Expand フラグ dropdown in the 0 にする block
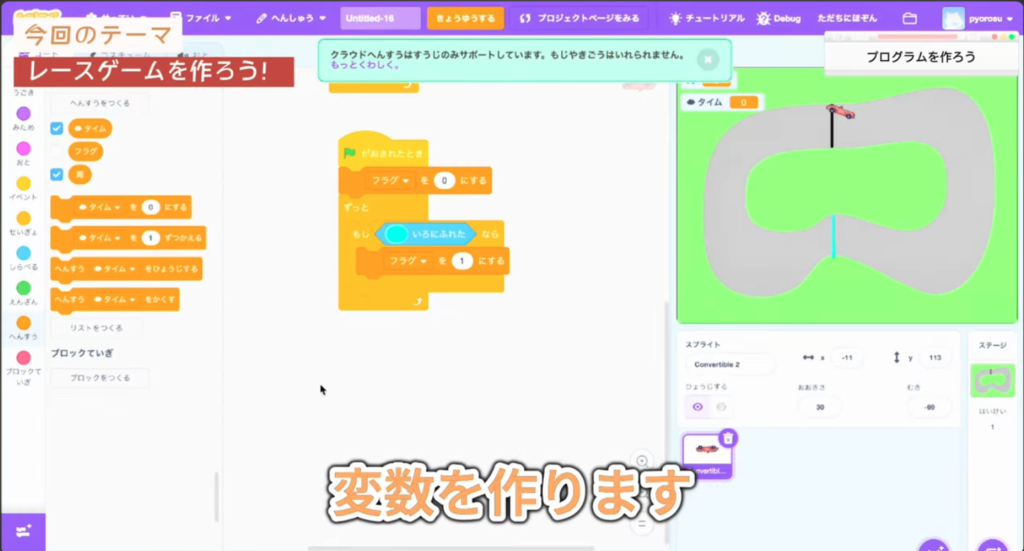 [407, 181]
